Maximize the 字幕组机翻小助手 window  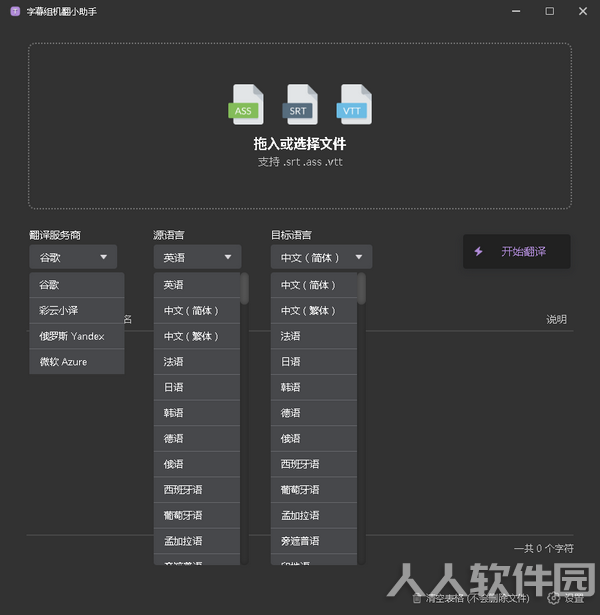tap(550, 11)
